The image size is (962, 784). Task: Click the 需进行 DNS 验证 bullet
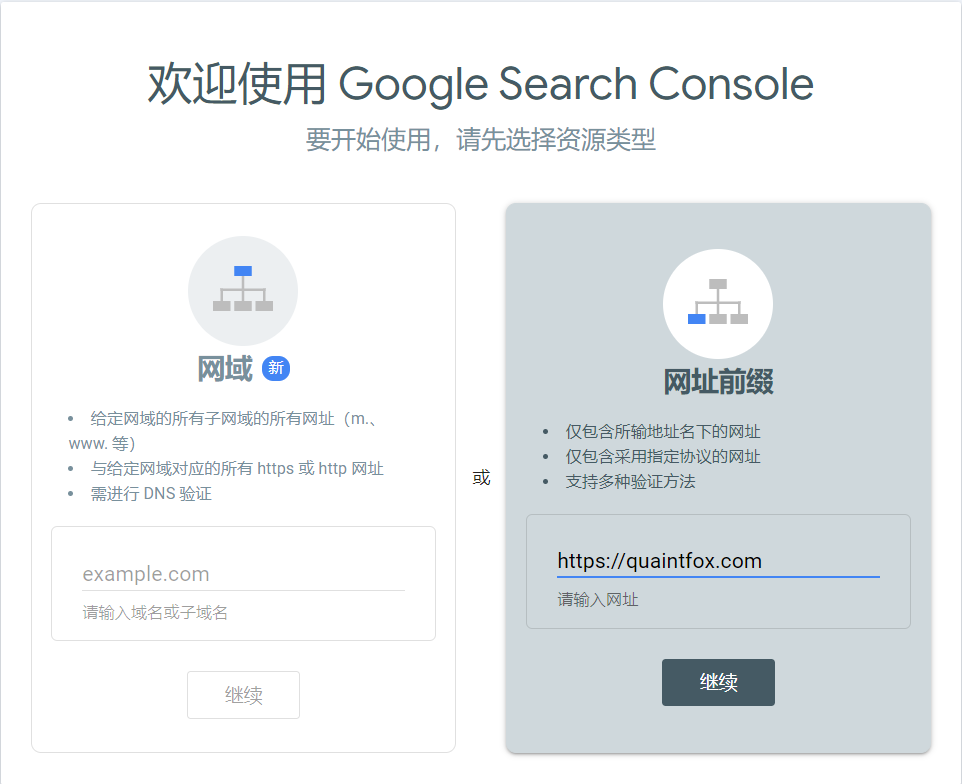tap(151, 493)
